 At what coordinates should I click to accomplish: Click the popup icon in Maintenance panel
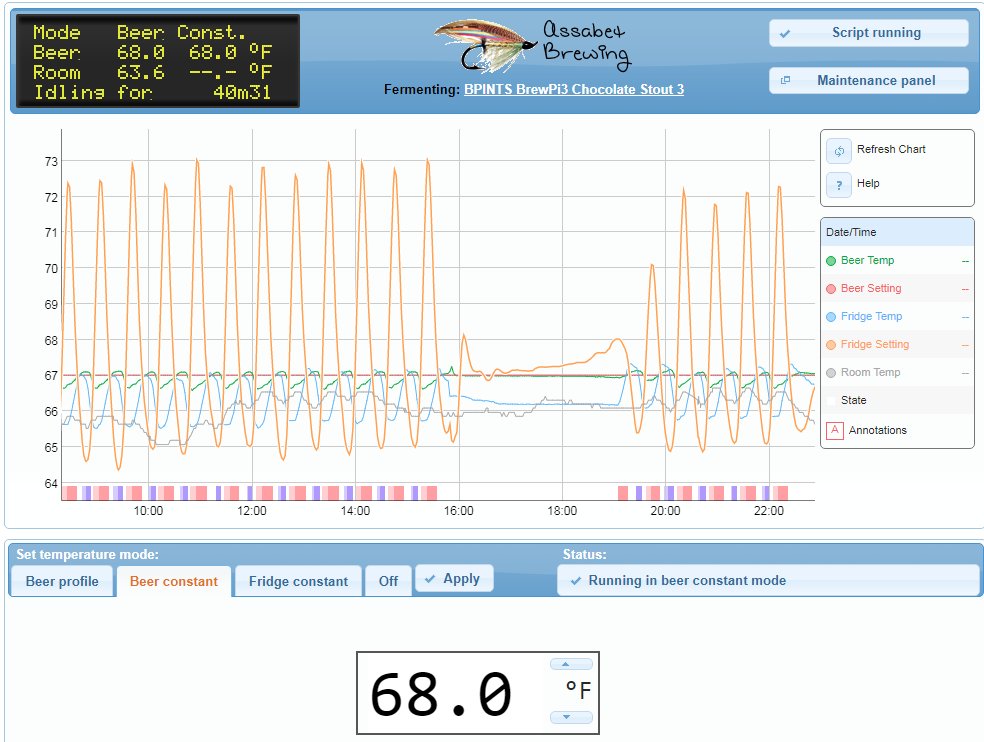click(784, 80)
